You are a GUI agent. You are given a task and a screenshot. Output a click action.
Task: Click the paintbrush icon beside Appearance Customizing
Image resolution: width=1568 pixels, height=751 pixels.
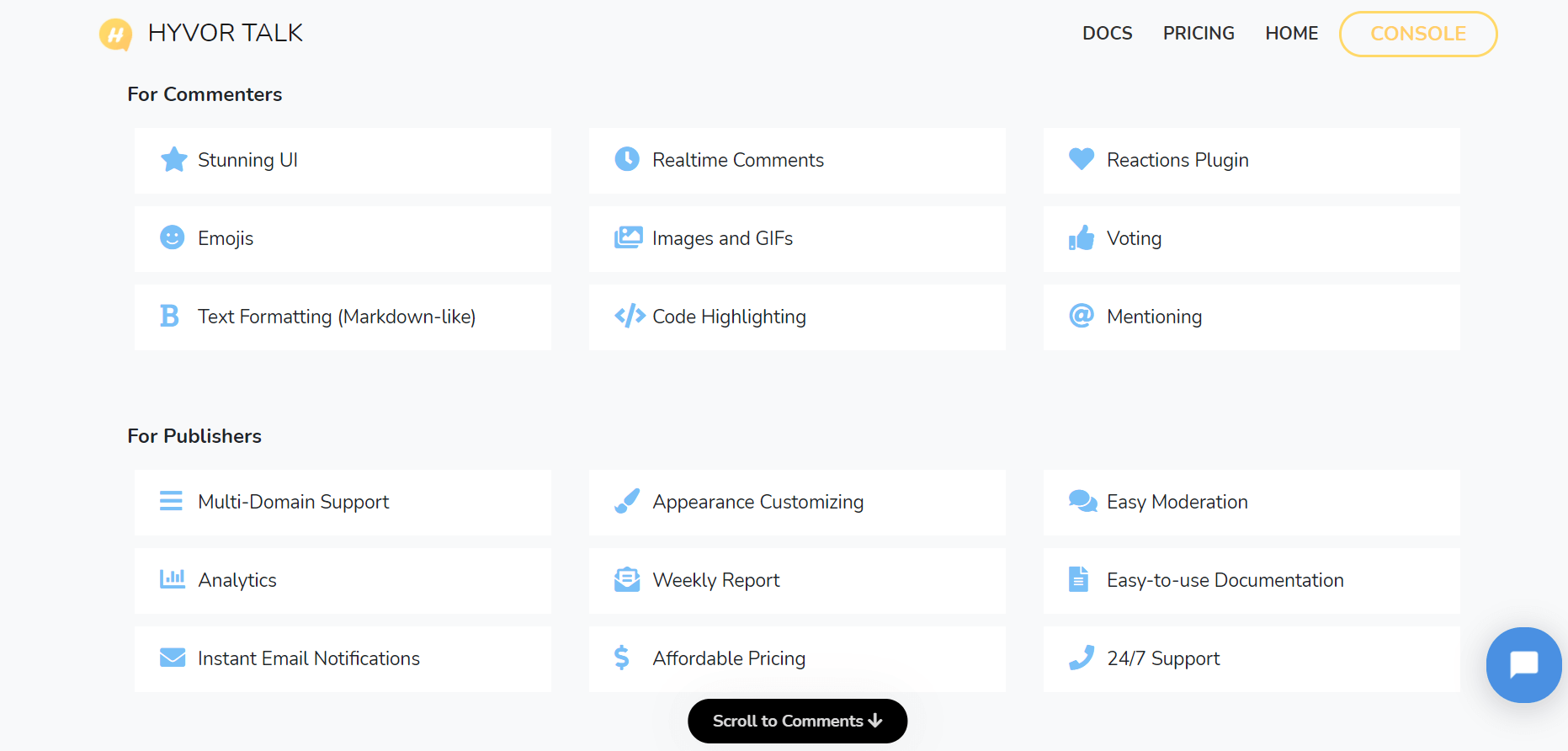click(x=627, y=501)
